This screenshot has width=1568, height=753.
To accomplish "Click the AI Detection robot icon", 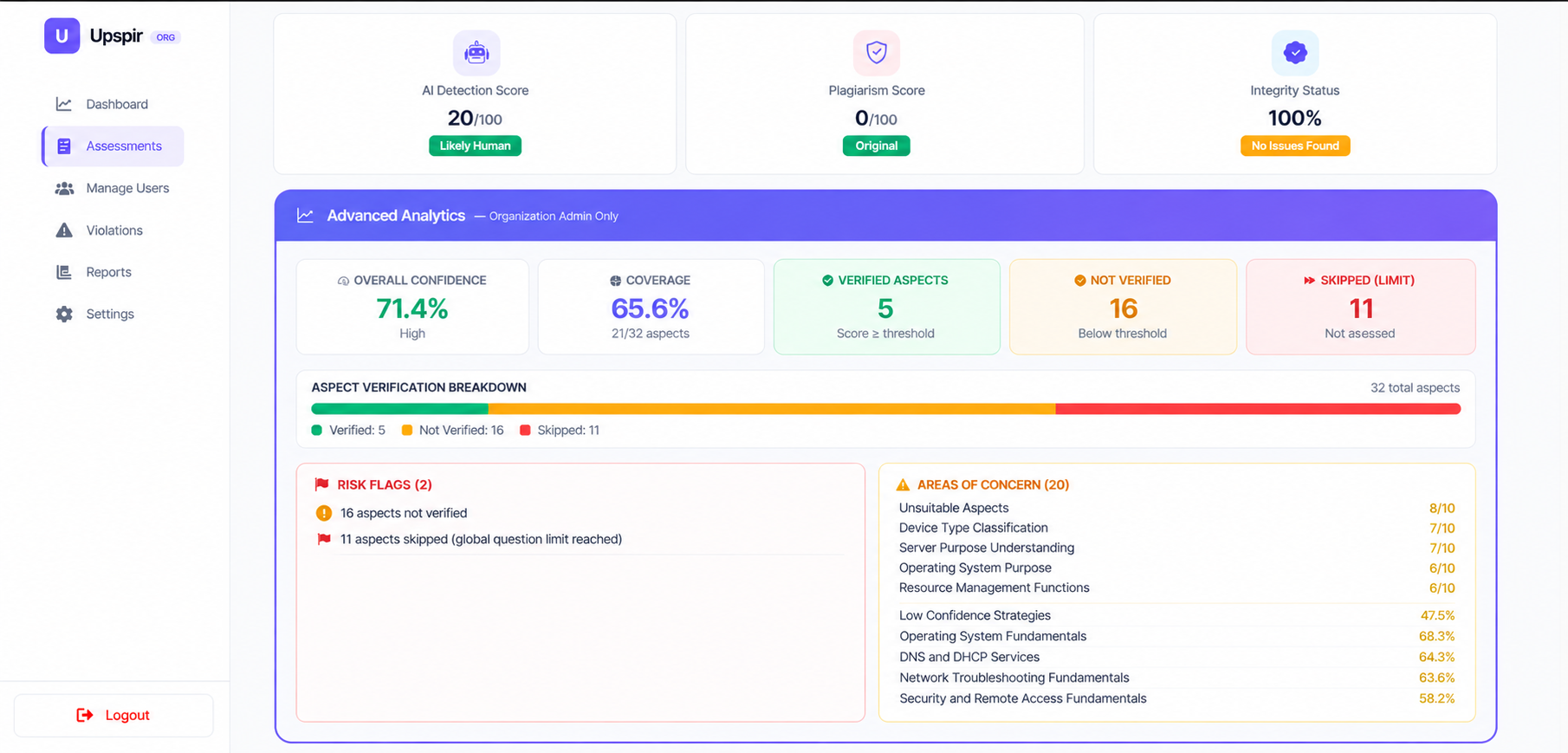I will pyautogui.click(x=476, y=53).
